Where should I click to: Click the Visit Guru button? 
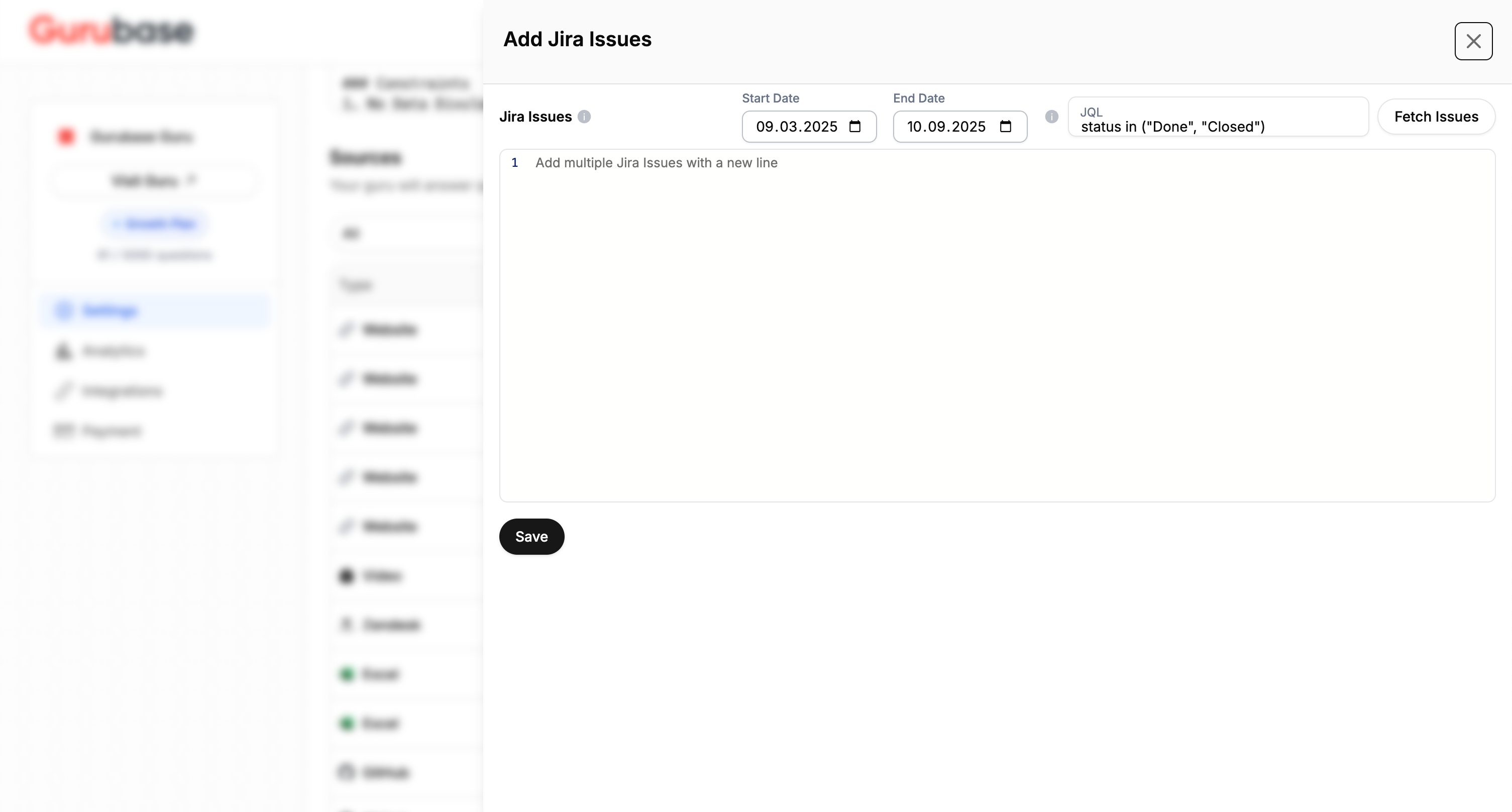pos(154,180)
